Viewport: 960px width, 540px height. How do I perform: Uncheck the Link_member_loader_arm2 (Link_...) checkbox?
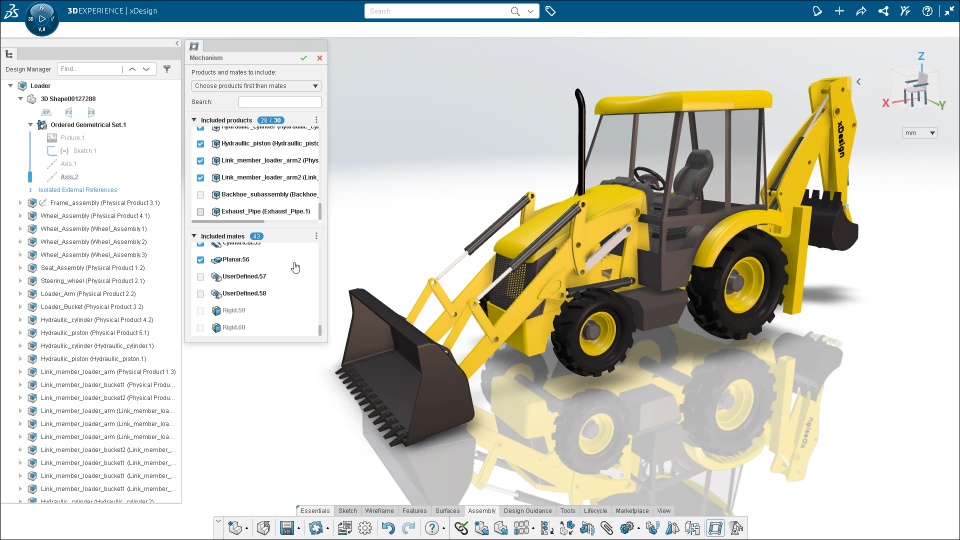pyautogui.click(x=200, y=178)
